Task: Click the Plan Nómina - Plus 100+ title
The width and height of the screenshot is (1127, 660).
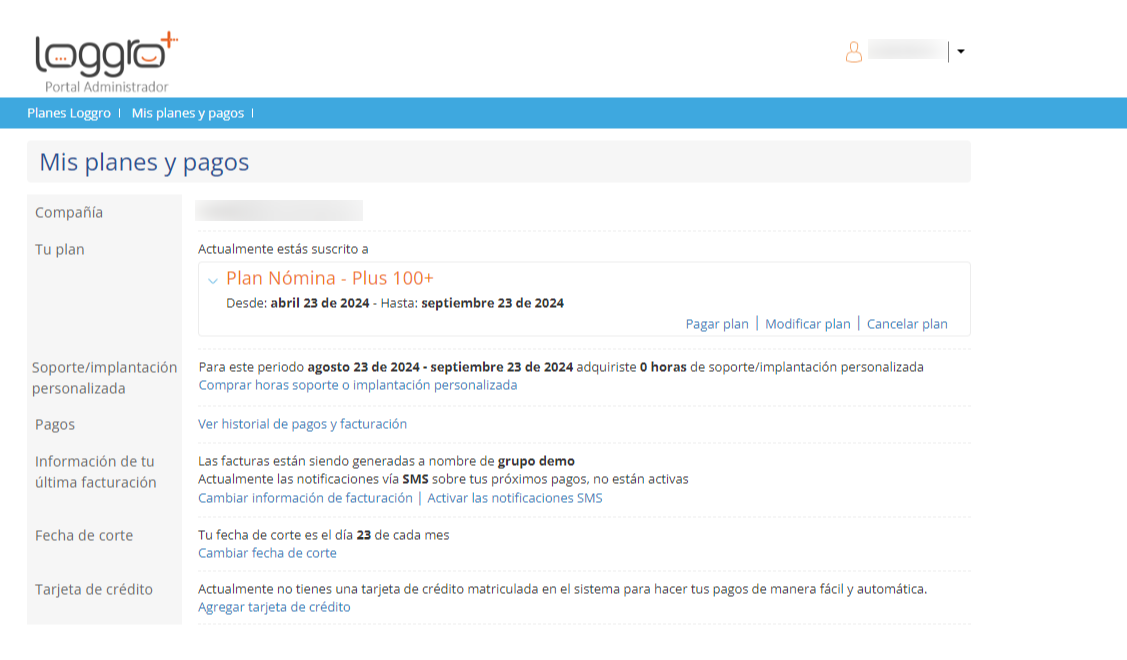Action: (330, 278)
